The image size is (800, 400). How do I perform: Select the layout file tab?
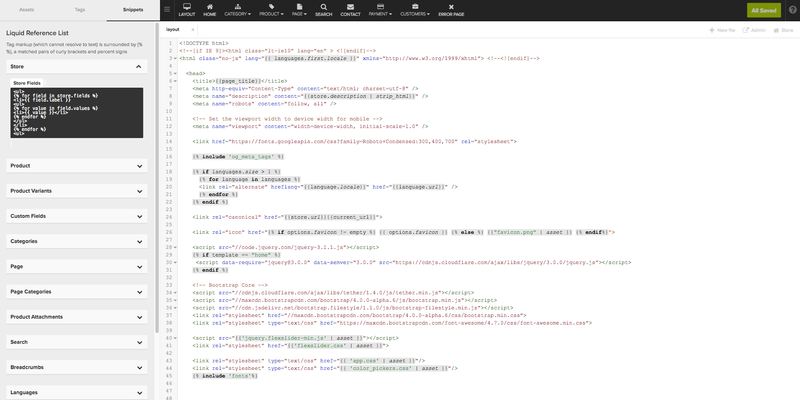click(173, 30)
